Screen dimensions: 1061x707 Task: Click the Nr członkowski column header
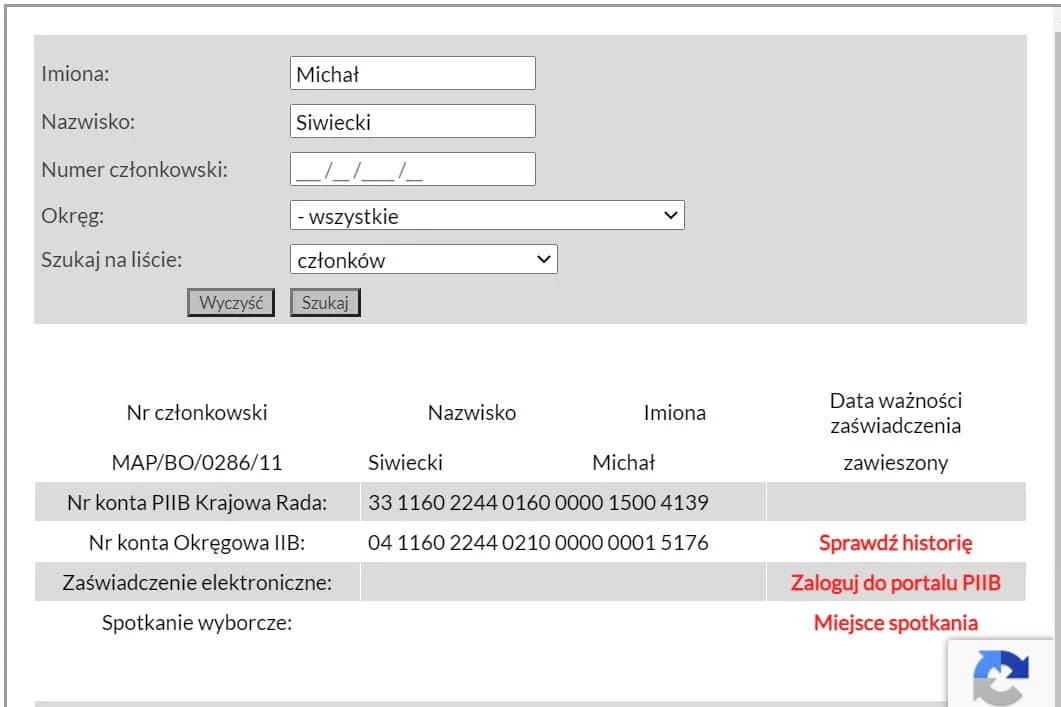pos(197,412)
